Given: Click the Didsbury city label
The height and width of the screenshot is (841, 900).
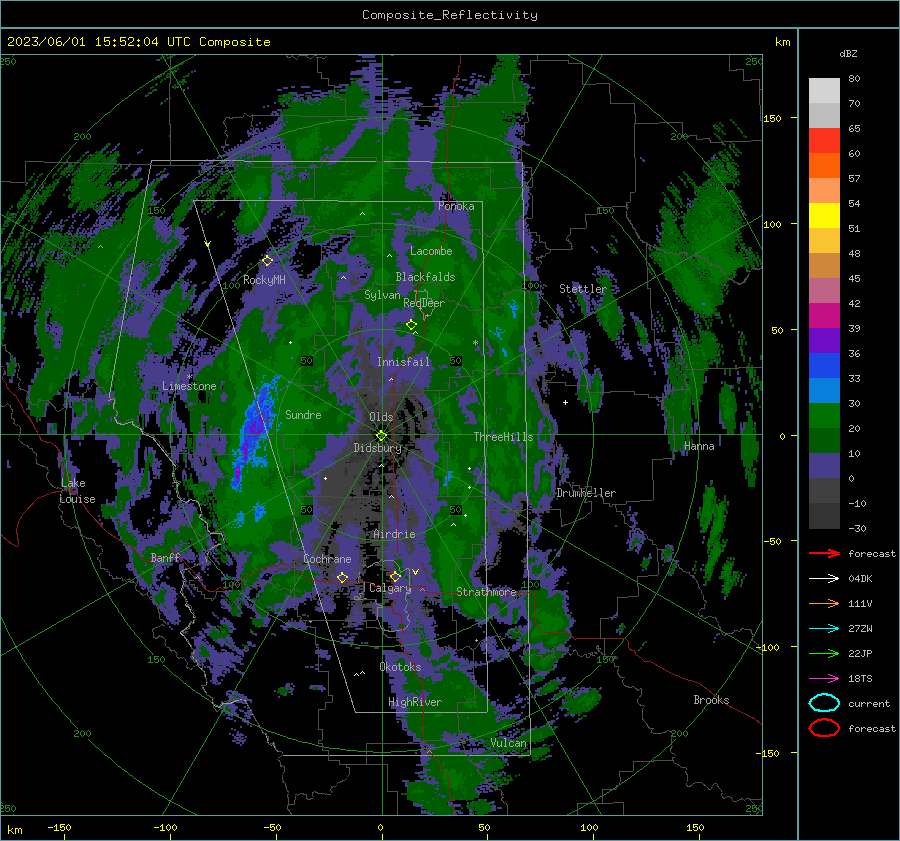Looking at the screenshot, I should [377, 448].
